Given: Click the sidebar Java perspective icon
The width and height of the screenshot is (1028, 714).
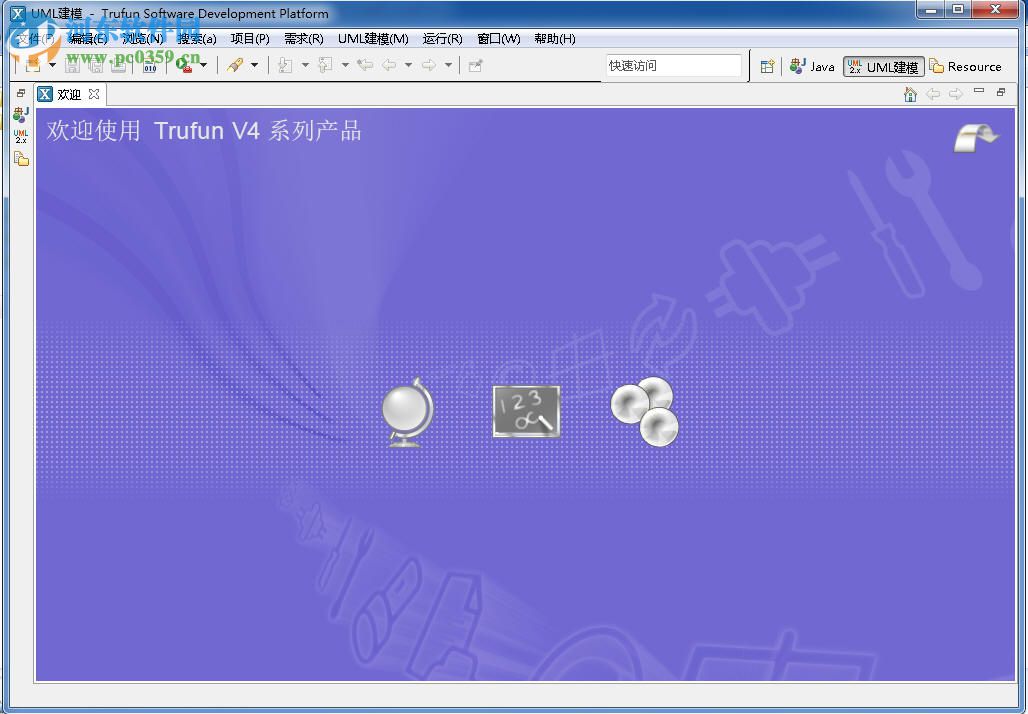Looking at the screenshot, I should click(21, 115).
